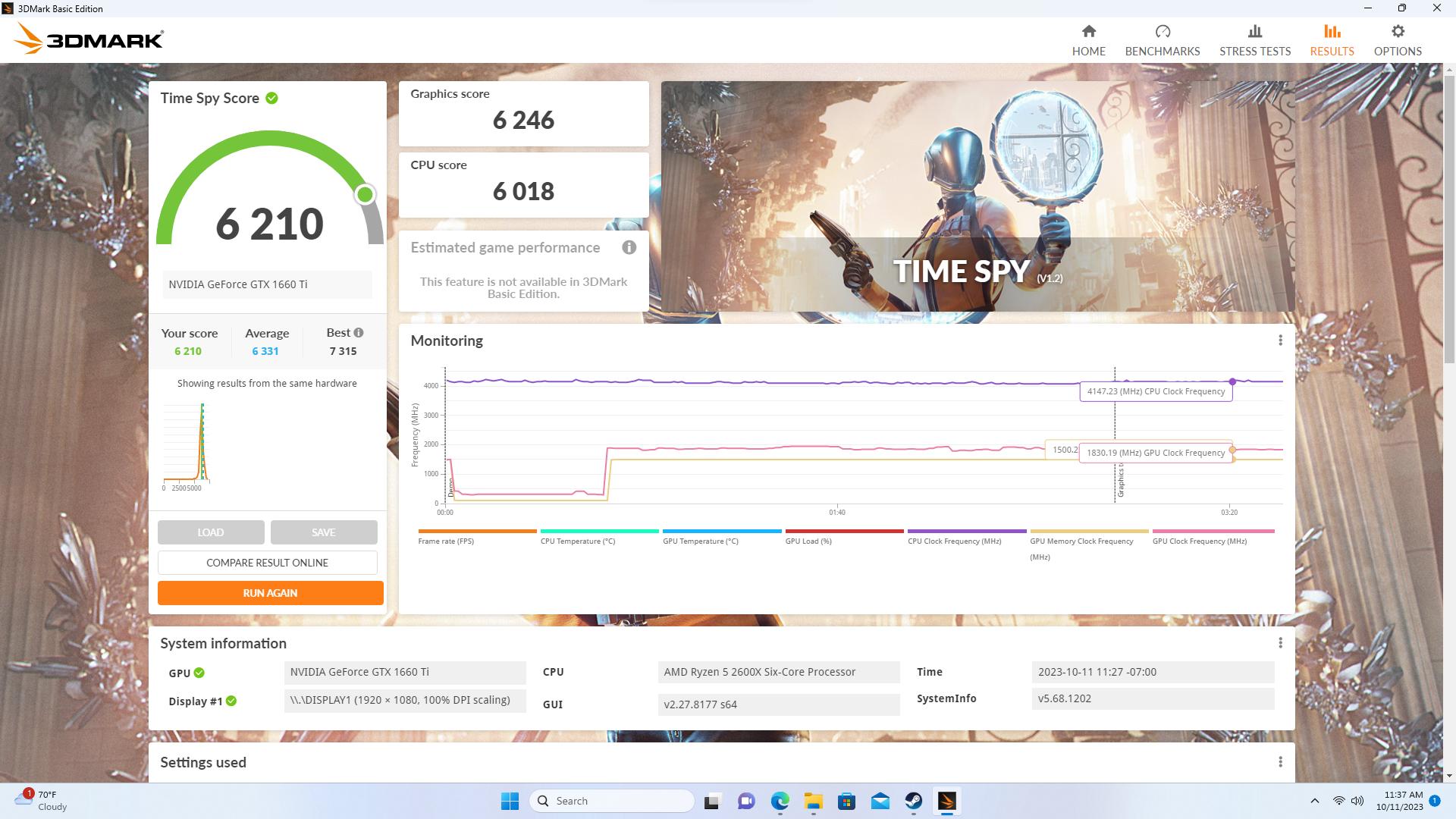
Task: Open Microsoft Store from taskbar
Action: [846, 801]
